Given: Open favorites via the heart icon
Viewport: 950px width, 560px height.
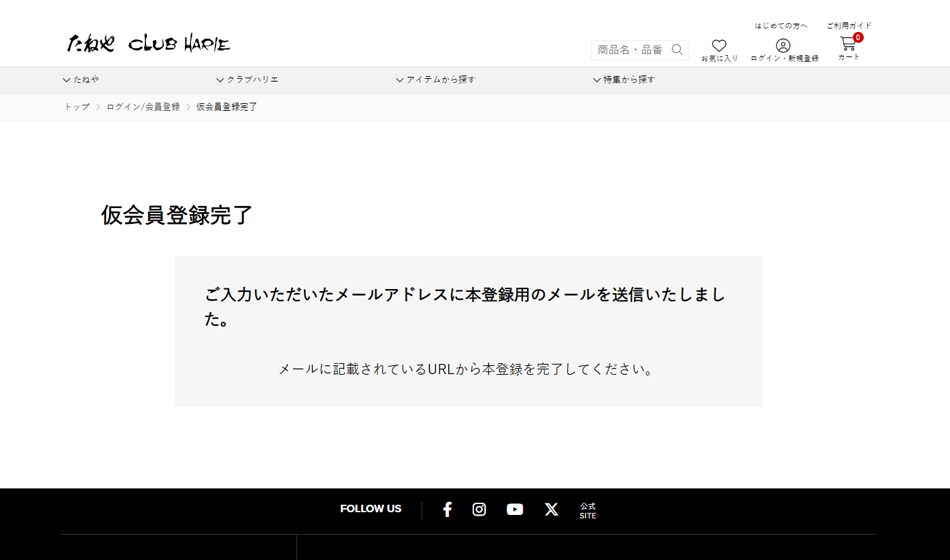Looking at the screenshot, I should click(x=719, y=45).
